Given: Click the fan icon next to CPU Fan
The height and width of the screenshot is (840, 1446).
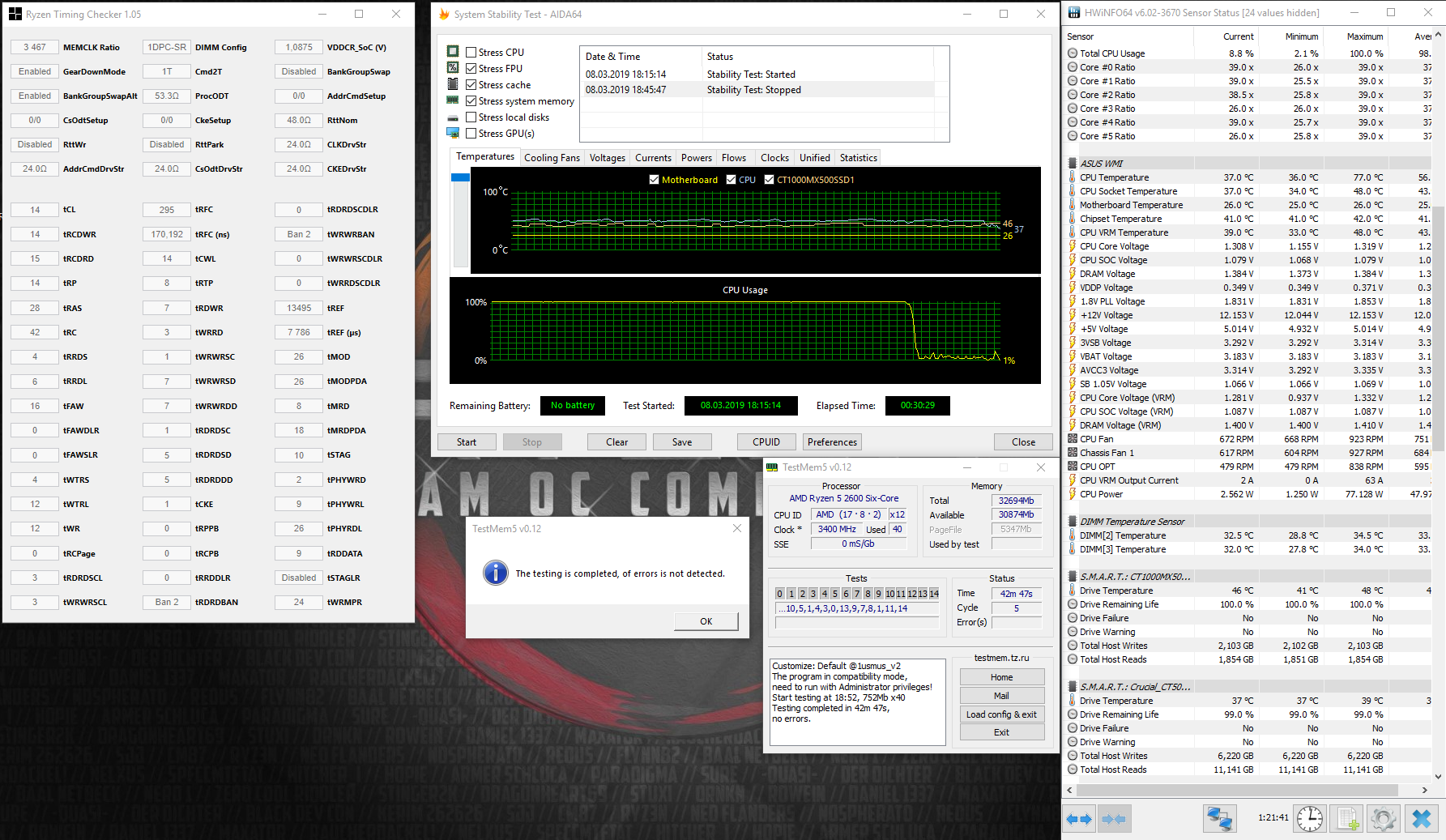Looking at the screenshot, I should (1073, 439).
